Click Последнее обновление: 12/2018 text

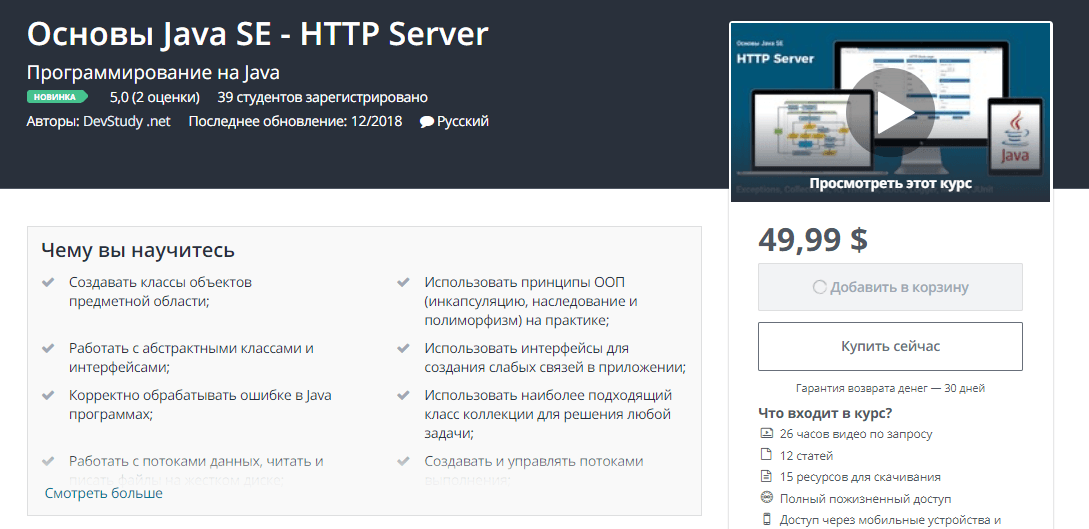coord(295,121)
